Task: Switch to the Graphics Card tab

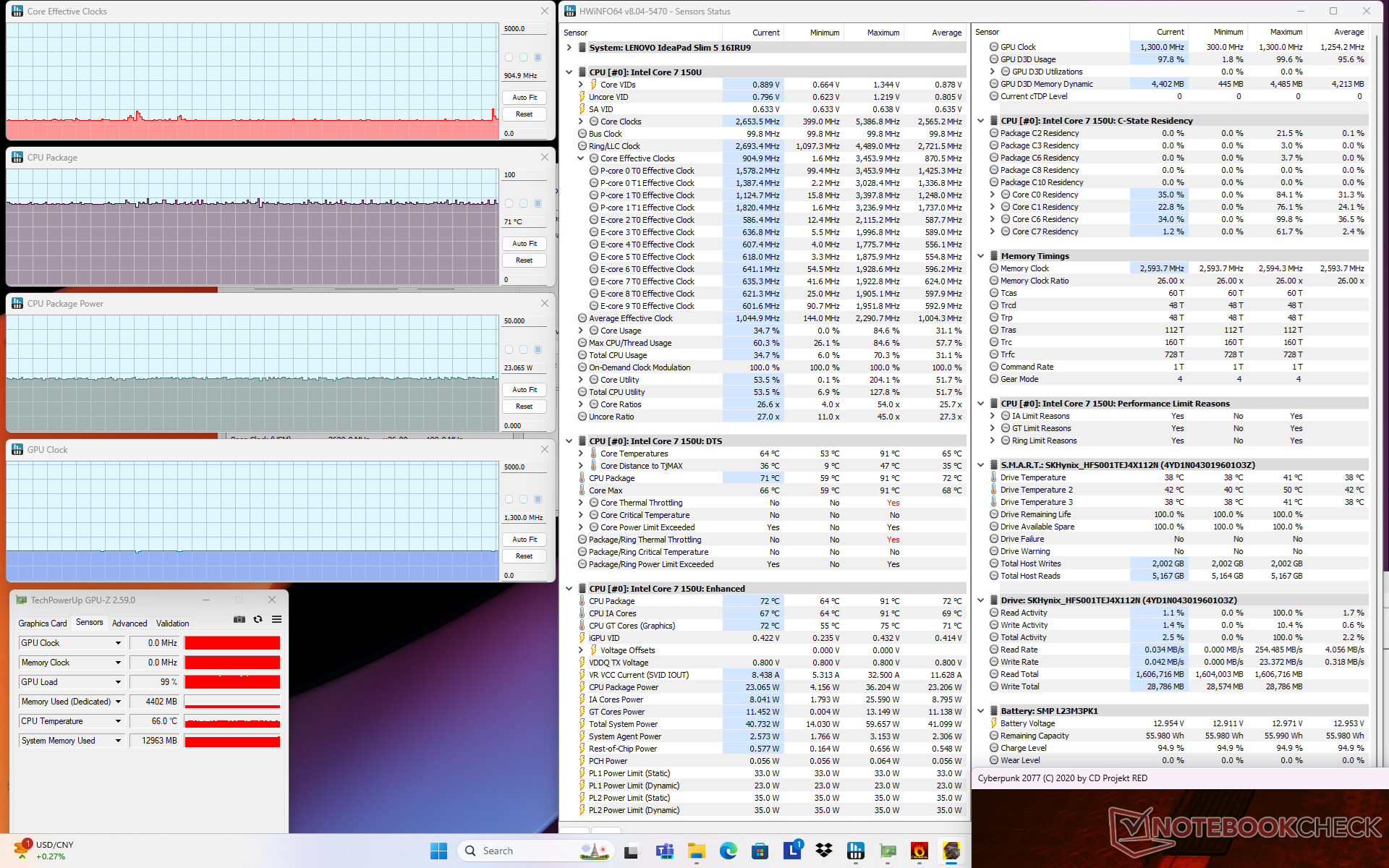Action: pos(43,623)
